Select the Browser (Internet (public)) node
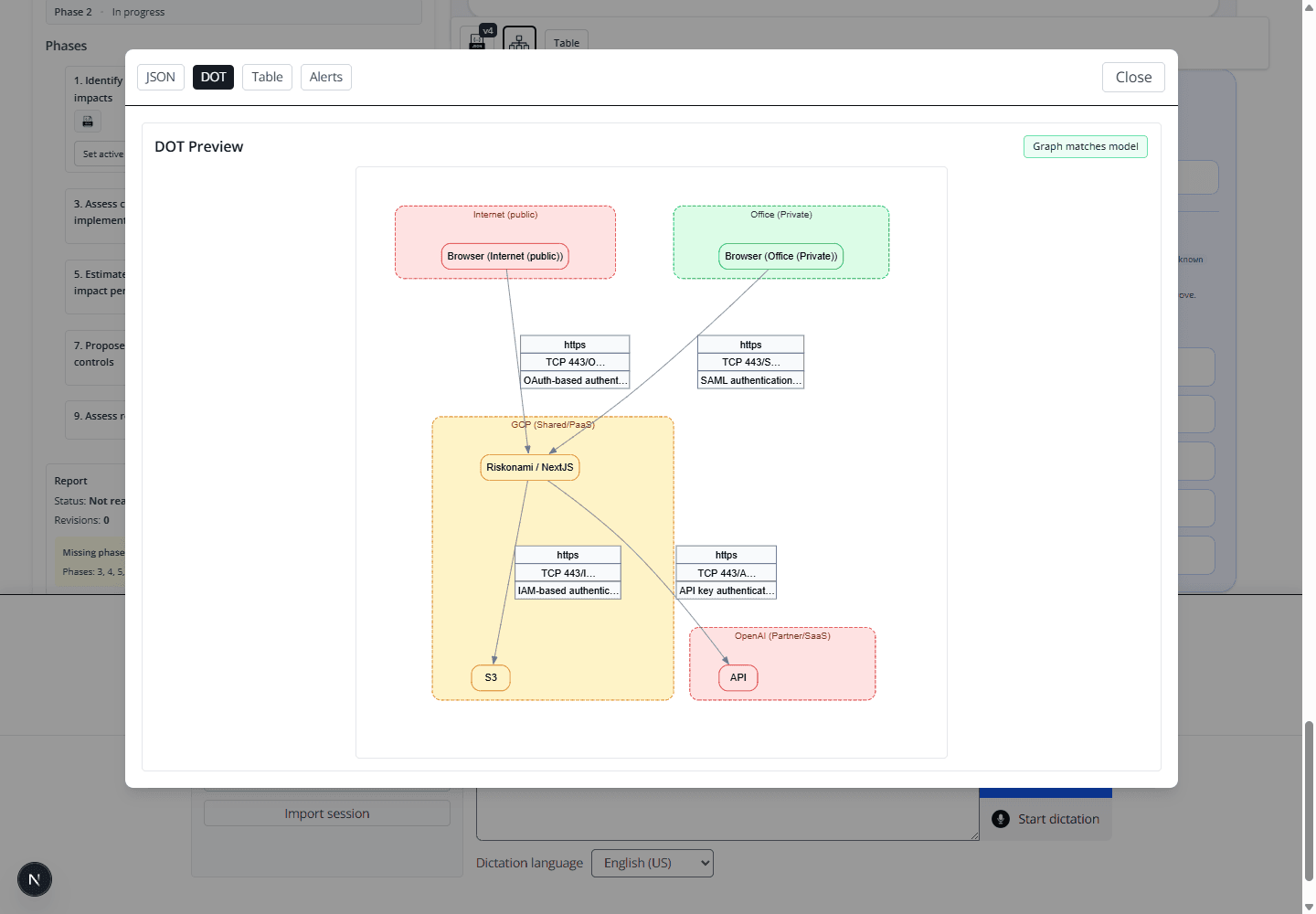 pos(505,256)
